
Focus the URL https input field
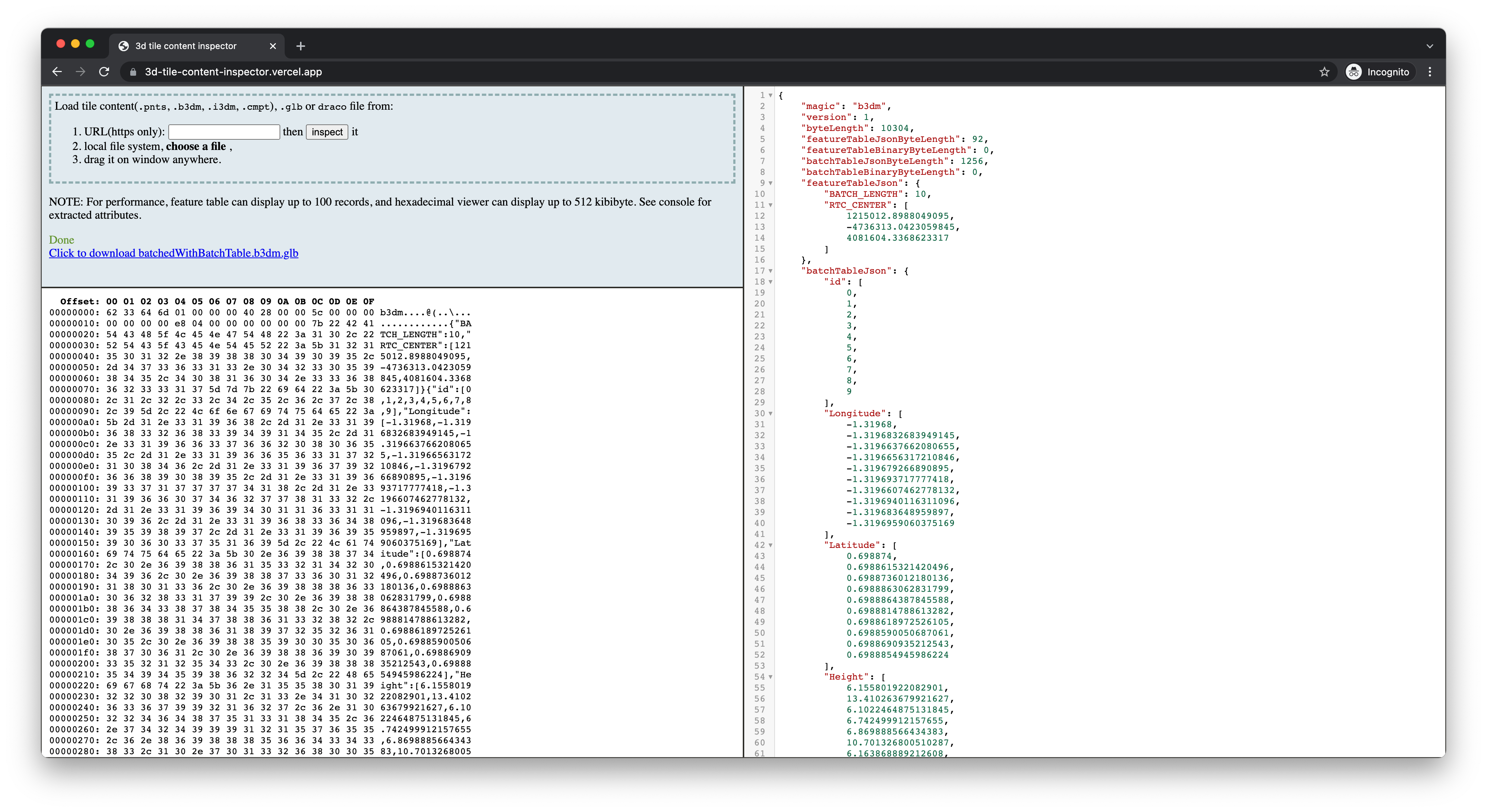click(224, 132)
